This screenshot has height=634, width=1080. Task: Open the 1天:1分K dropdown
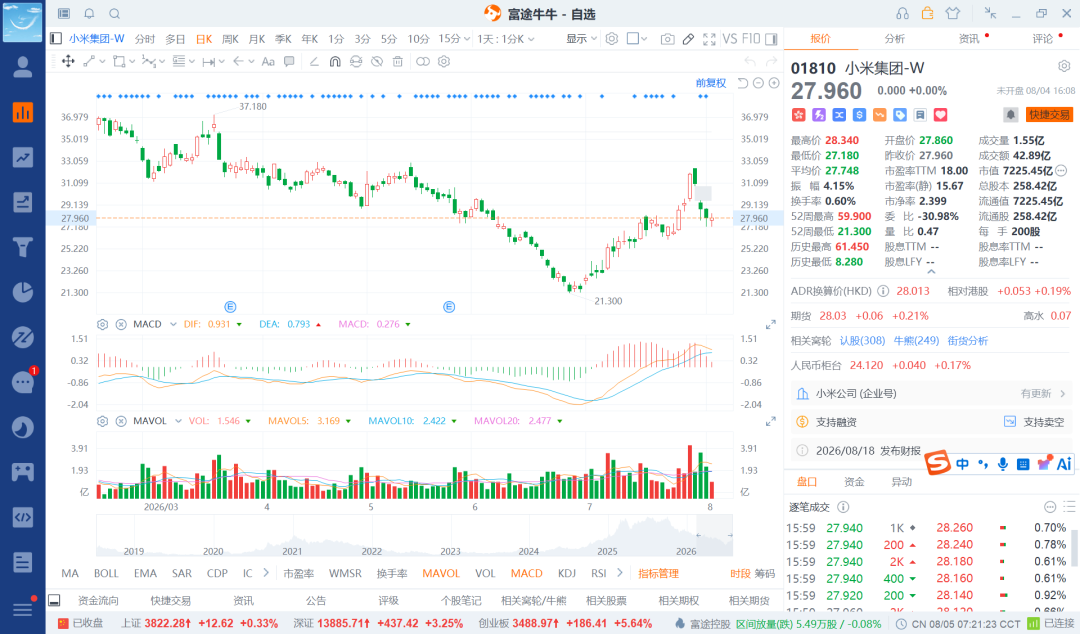click(506, 39)
